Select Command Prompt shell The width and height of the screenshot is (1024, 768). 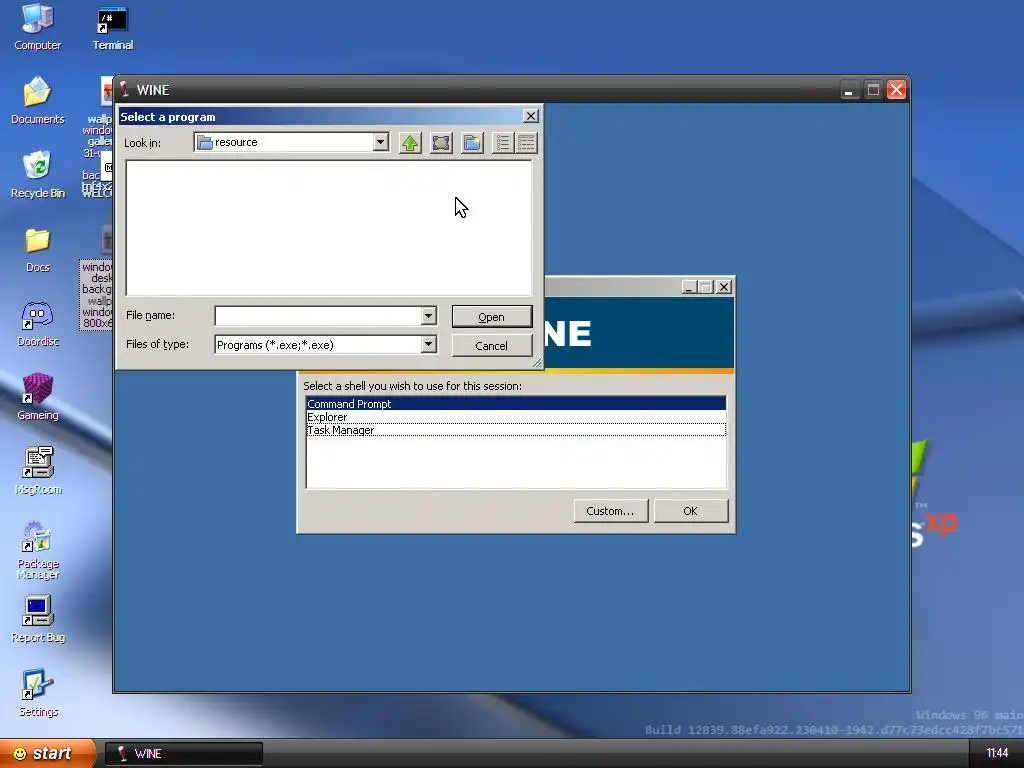516,404
